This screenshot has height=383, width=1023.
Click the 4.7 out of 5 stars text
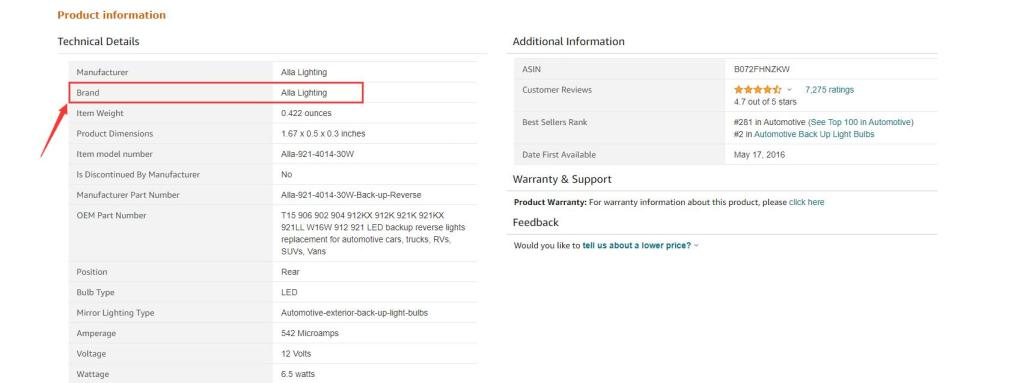(x=765, y=102)
